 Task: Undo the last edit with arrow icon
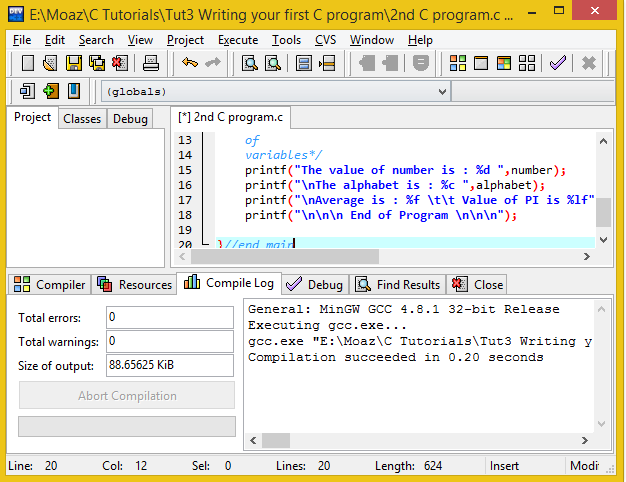190,63
